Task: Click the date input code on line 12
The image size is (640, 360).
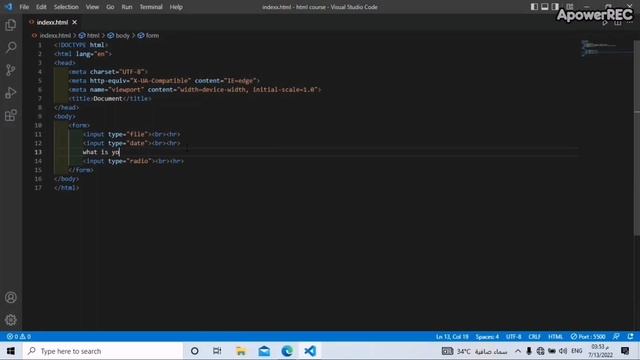Action: coord(131,143)
